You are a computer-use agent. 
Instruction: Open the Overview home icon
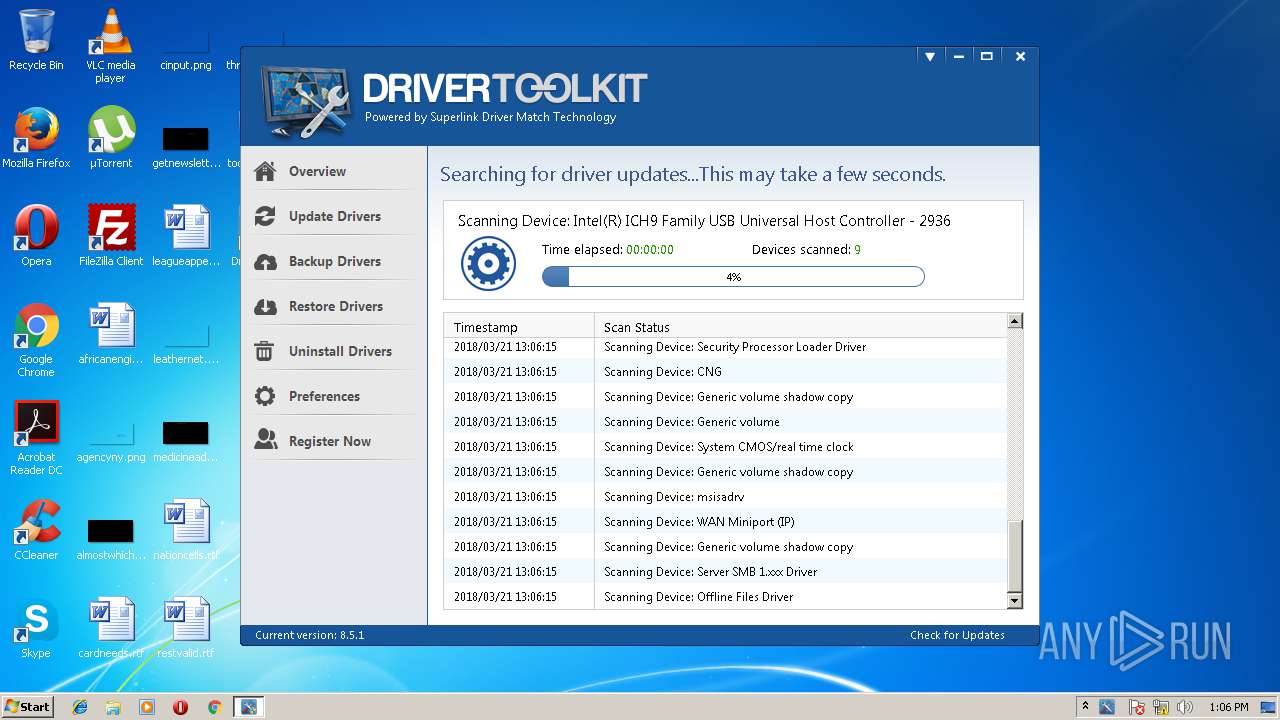265,171
